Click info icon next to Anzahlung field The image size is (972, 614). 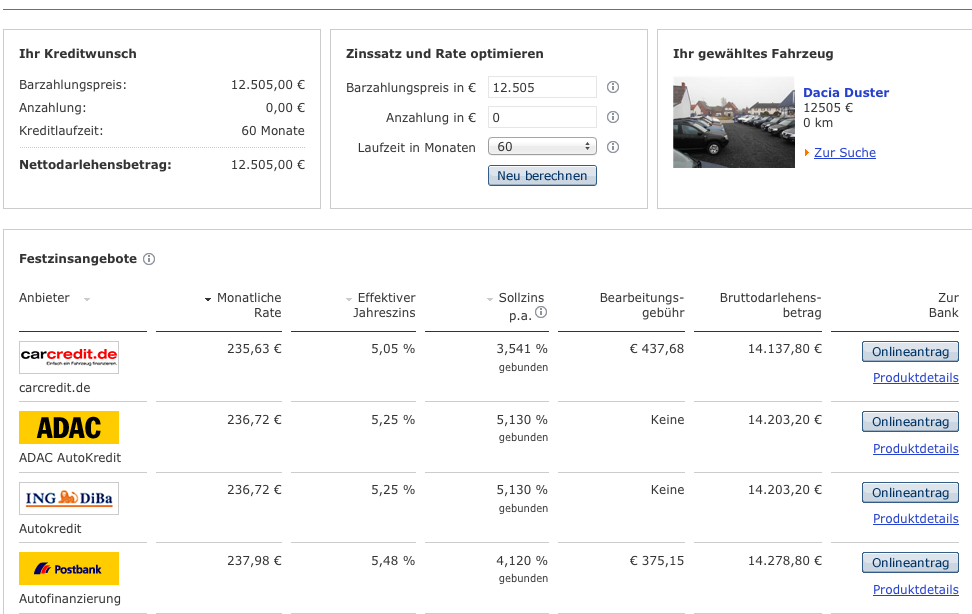[x=613, y=117]
